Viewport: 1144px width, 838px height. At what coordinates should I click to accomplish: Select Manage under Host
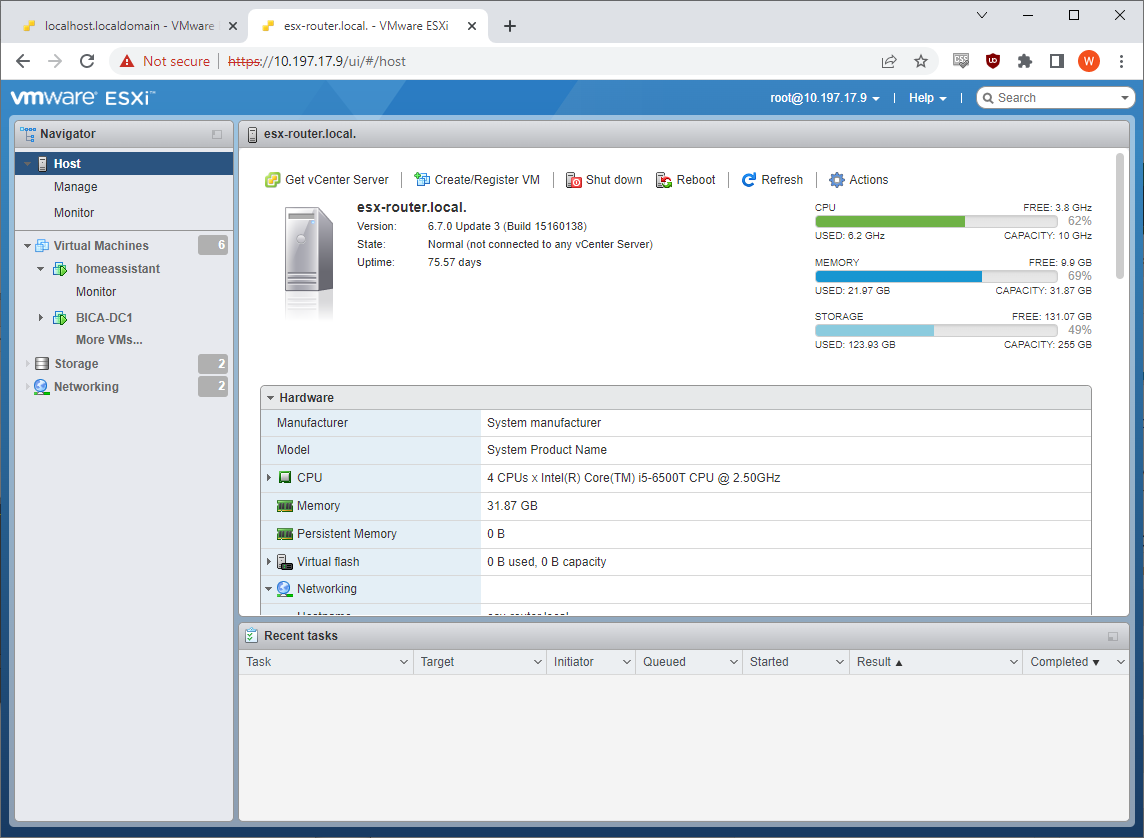tap(76, 187)
